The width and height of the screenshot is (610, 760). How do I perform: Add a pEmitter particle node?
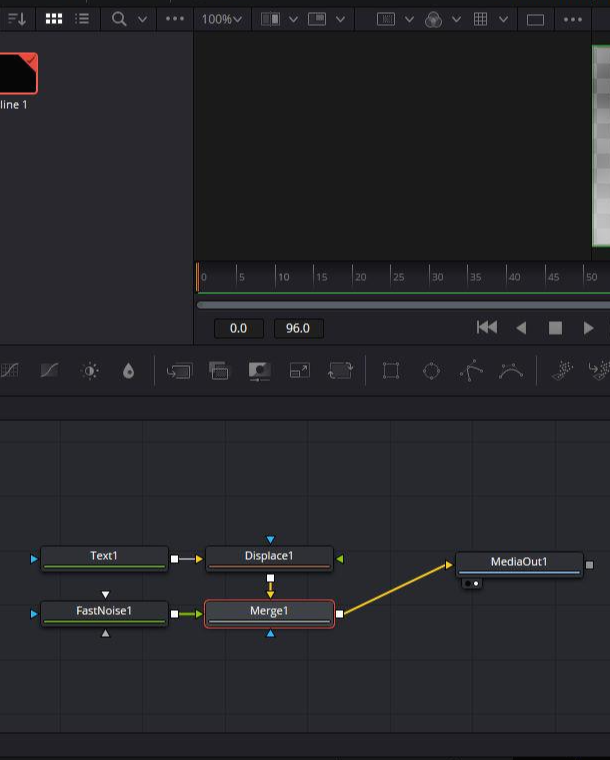(563, 371)
